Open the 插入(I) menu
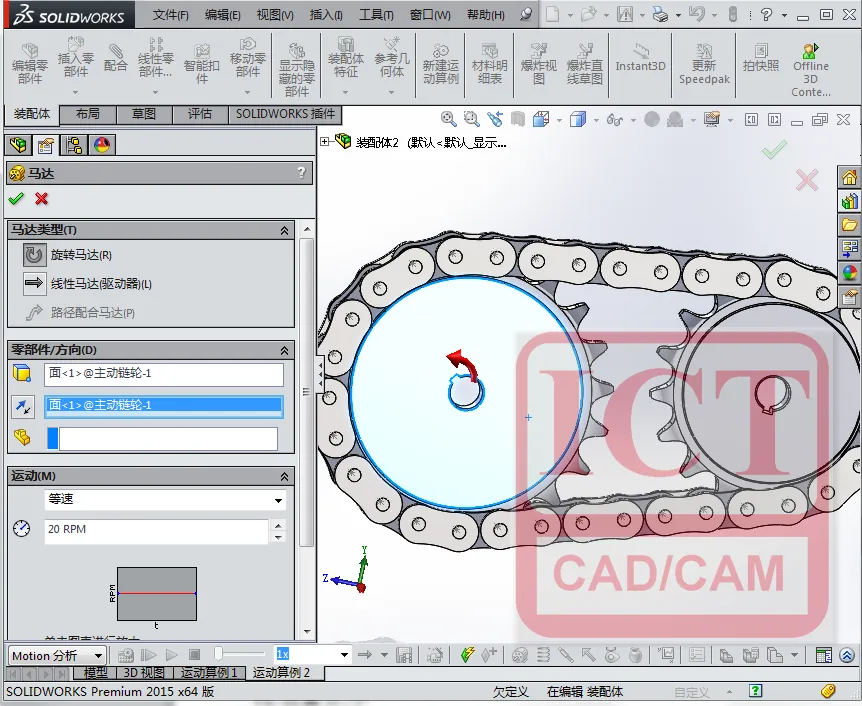This screenshot has height=706, width=862. point(326,15)
